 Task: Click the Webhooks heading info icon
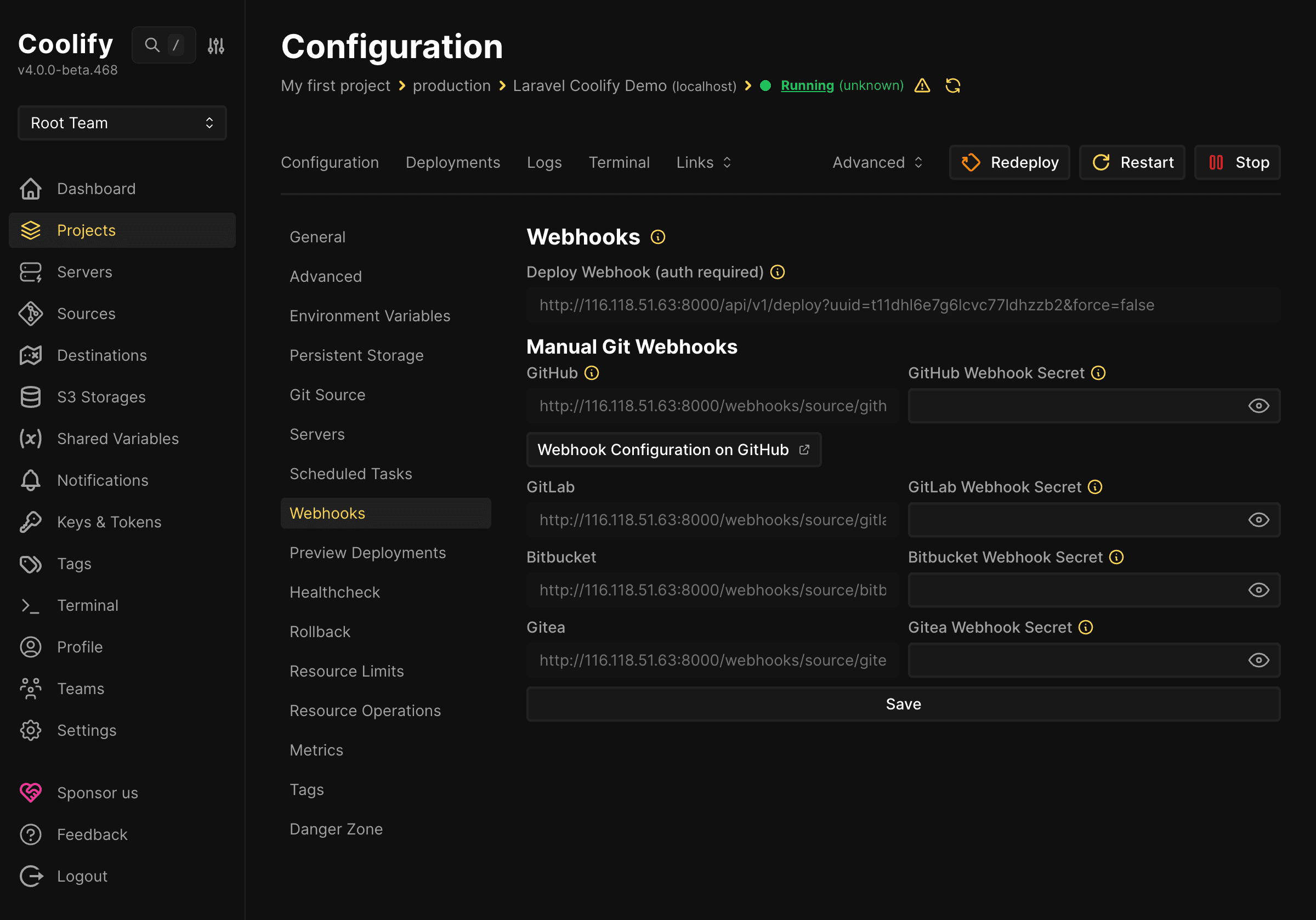(x=657, y=237)
